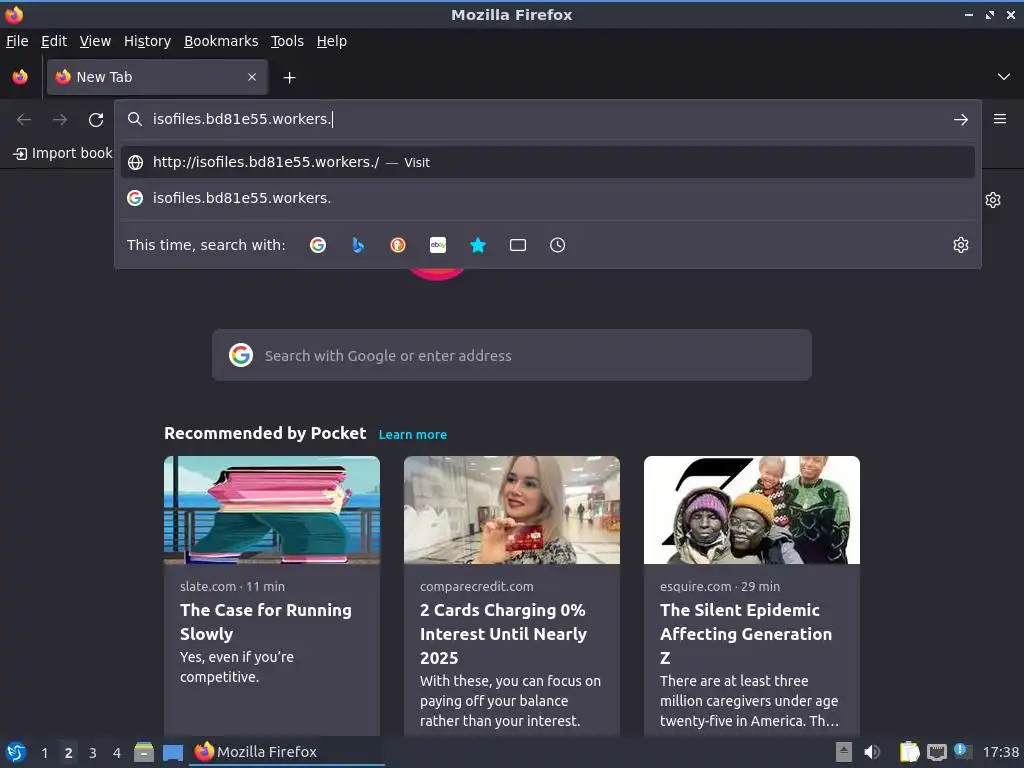Open the File menu
1024x768 pixels.
click(17, 41)
